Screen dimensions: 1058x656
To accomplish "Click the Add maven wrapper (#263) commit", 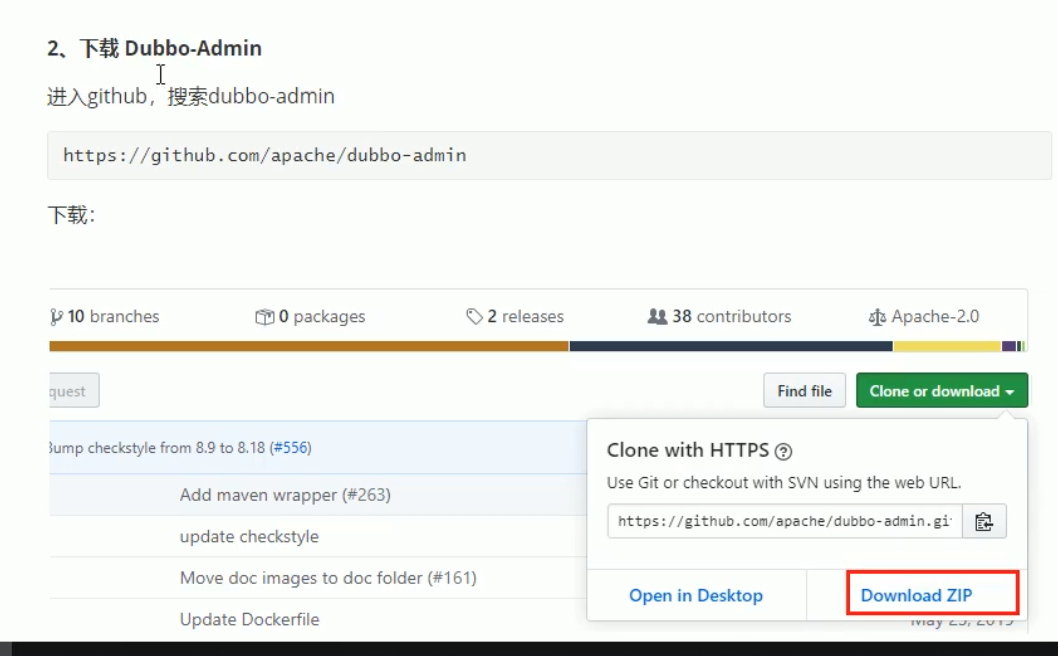I will [285, 495].
